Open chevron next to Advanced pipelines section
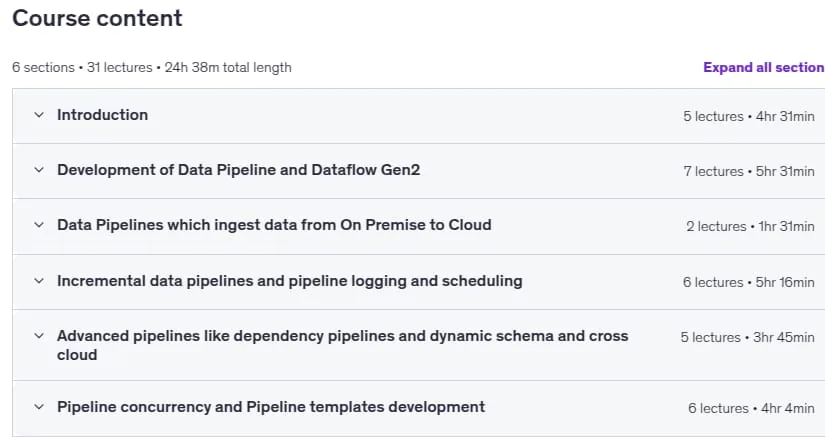 point(39,336)
